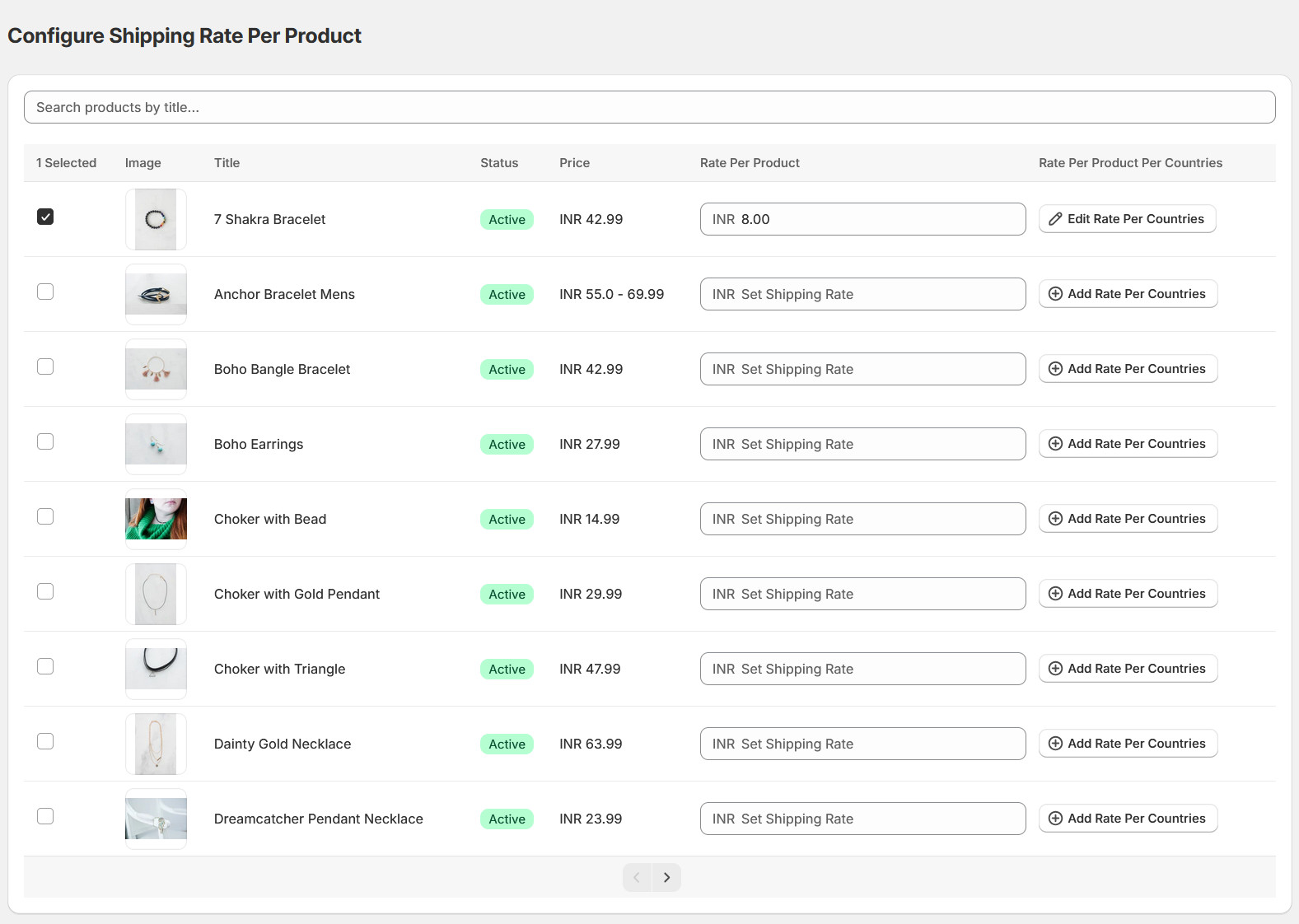
Task: Edit 7 Shakra Bracelet shipping rate field
Action: point(862,219)
